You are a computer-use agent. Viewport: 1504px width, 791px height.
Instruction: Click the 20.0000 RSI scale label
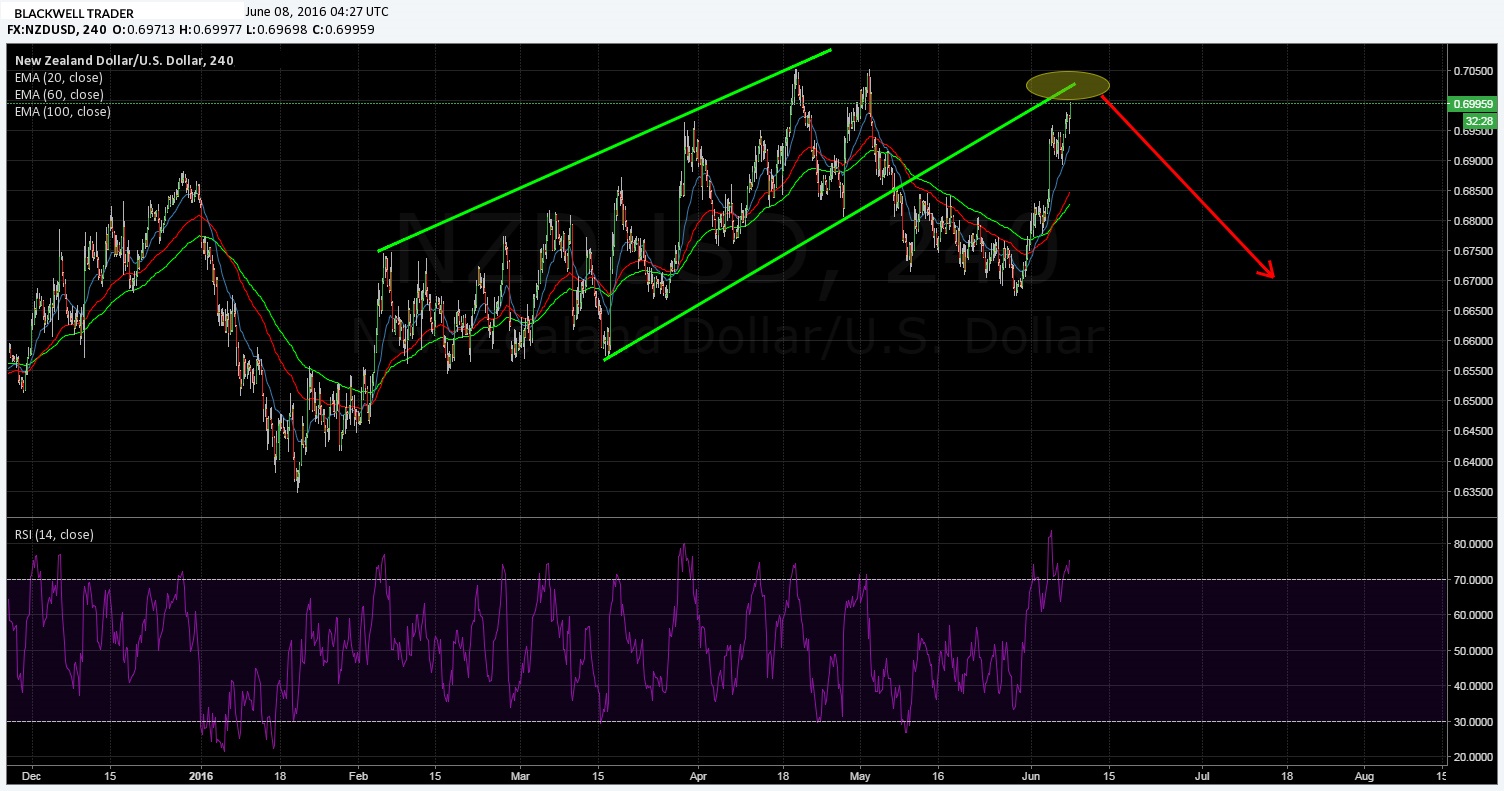pos(1472,757)
